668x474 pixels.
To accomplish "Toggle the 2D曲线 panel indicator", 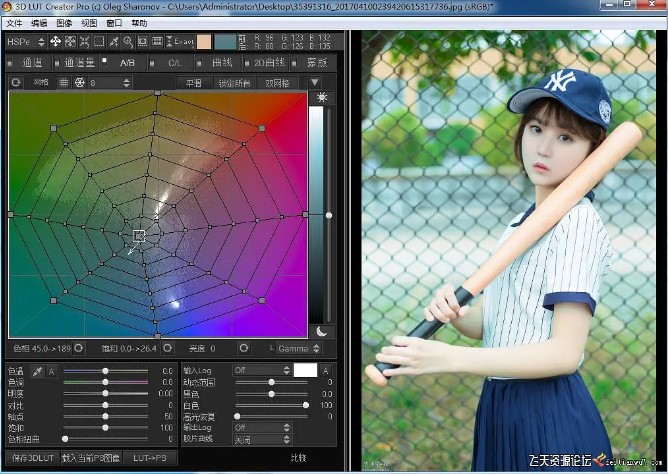I will 247,63.
